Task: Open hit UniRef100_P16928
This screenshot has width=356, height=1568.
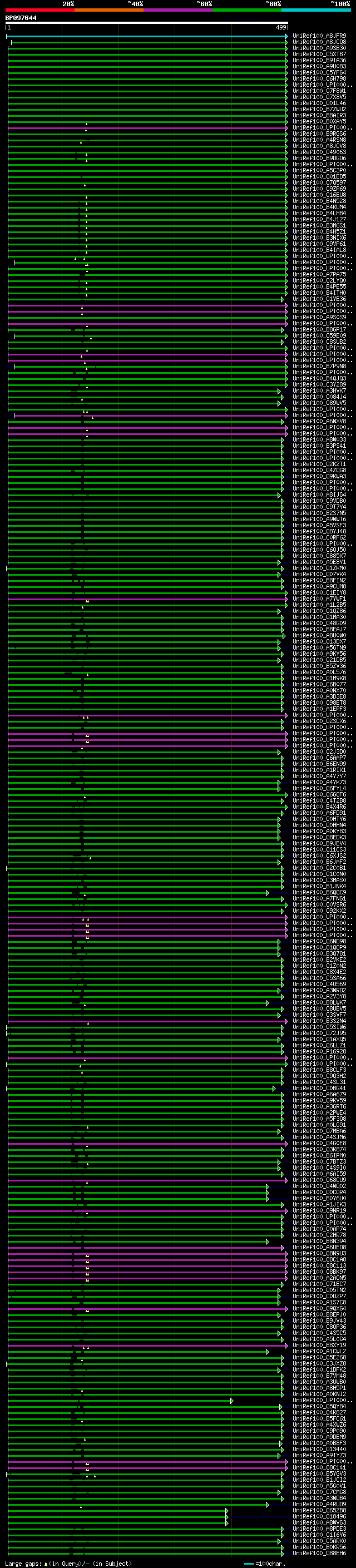Action: [x=319, y=1052]
